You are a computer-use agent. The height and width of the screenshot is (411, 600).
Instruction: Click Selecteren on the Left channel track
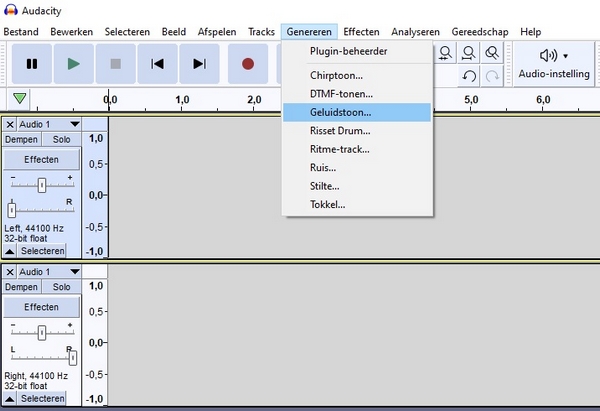click(x=42, y=251)
